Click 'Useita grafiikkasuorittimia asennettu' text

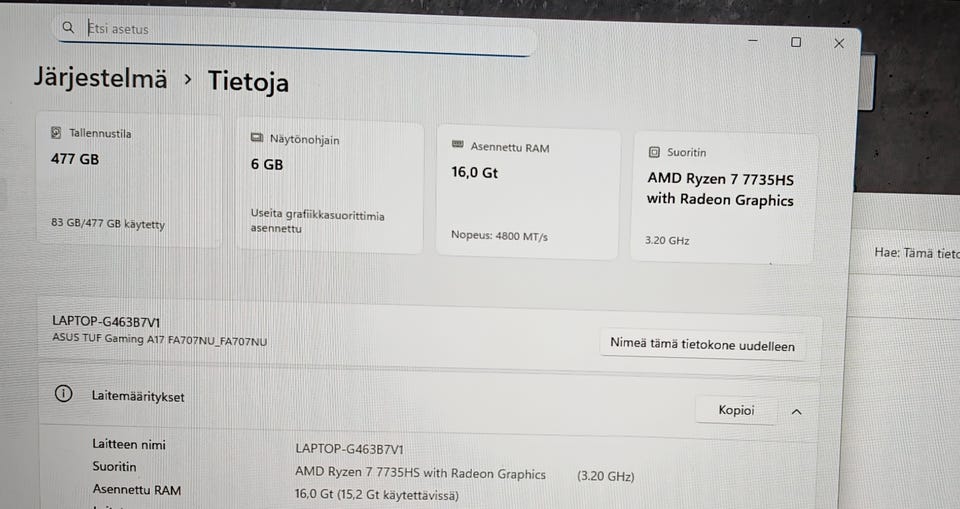[317, 221]
